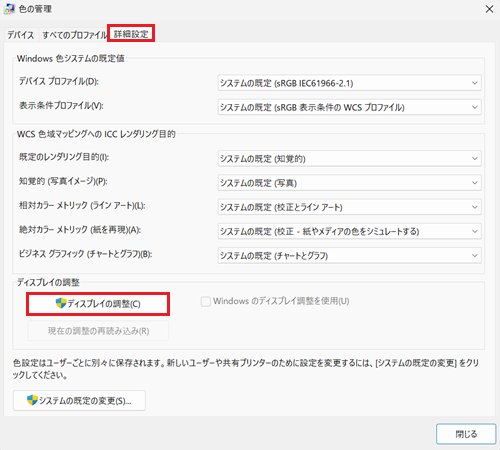This screenshot has width=500, height=450.
Task: Click the 表示条件プロファイル(V): label
Action: point(61,106)
